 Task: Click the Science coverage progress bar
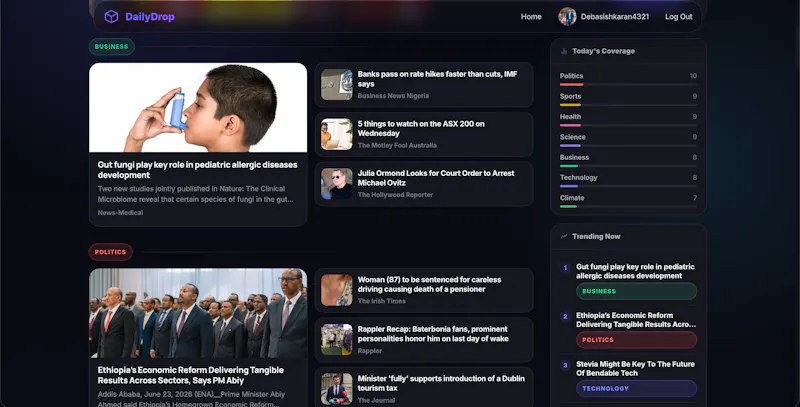(x=628, y=146)
